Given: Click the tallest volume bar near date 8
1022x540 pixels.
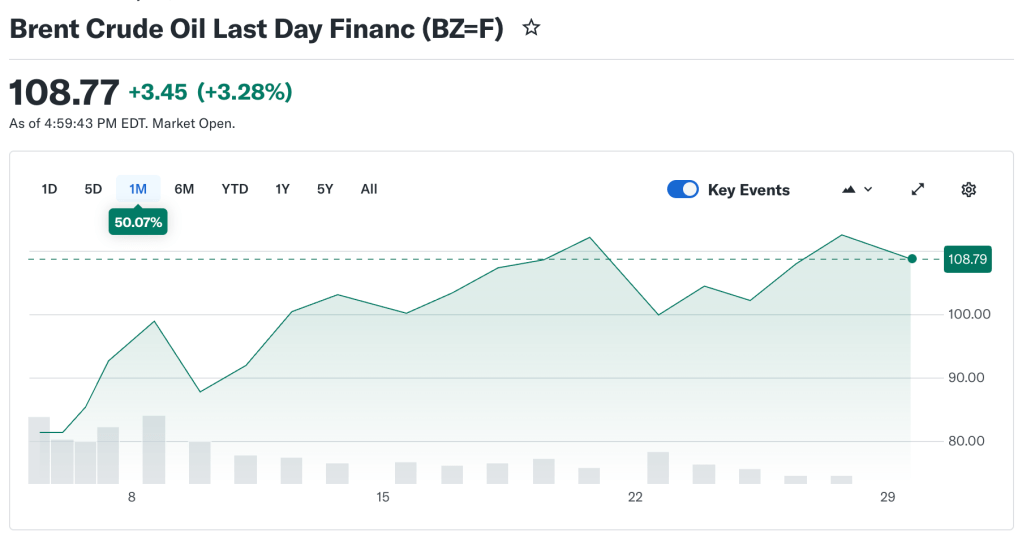Looking at the screenshot, I should 154,449.
